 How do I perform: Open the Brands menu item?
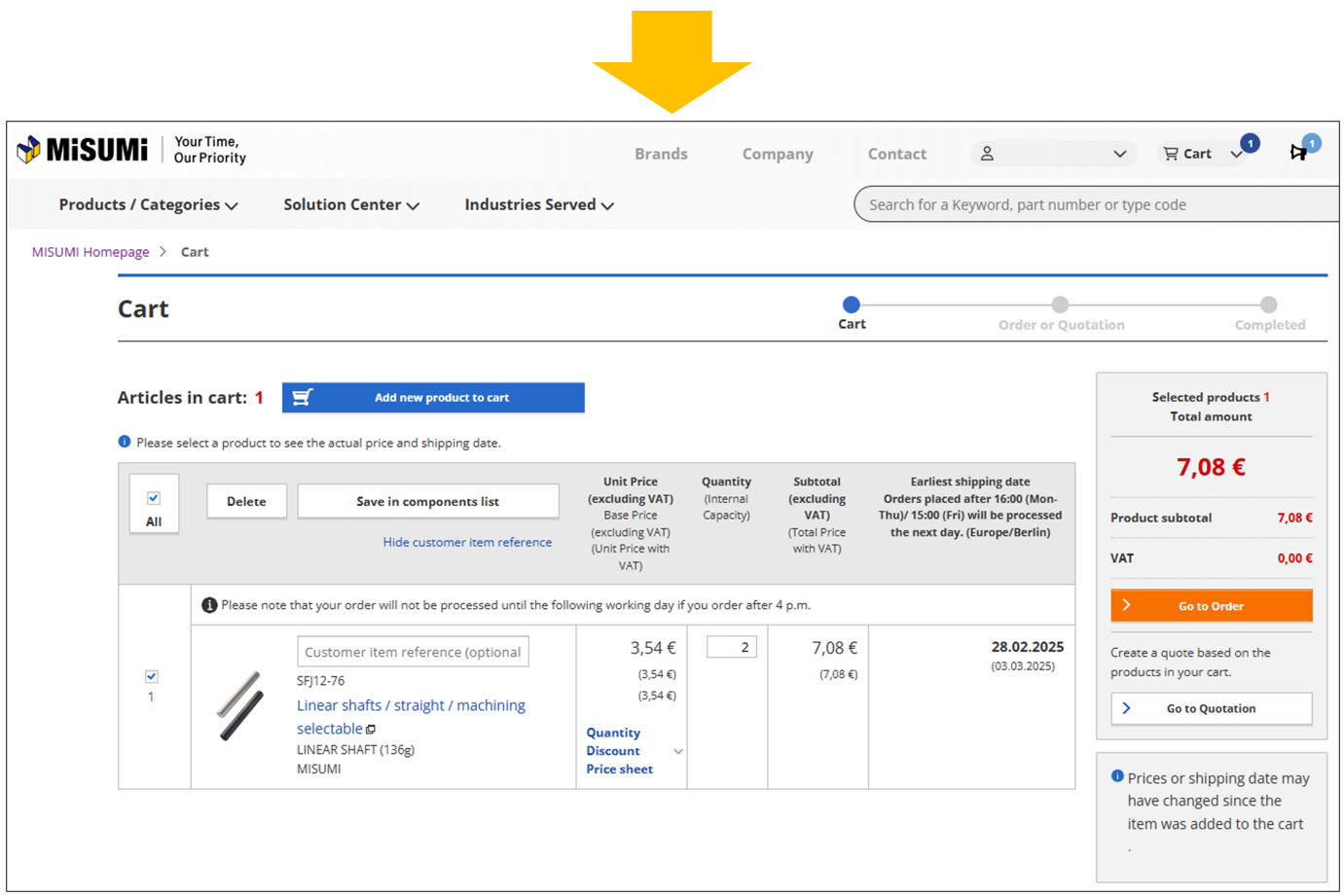pyautogui.click(x=661, y=154)
